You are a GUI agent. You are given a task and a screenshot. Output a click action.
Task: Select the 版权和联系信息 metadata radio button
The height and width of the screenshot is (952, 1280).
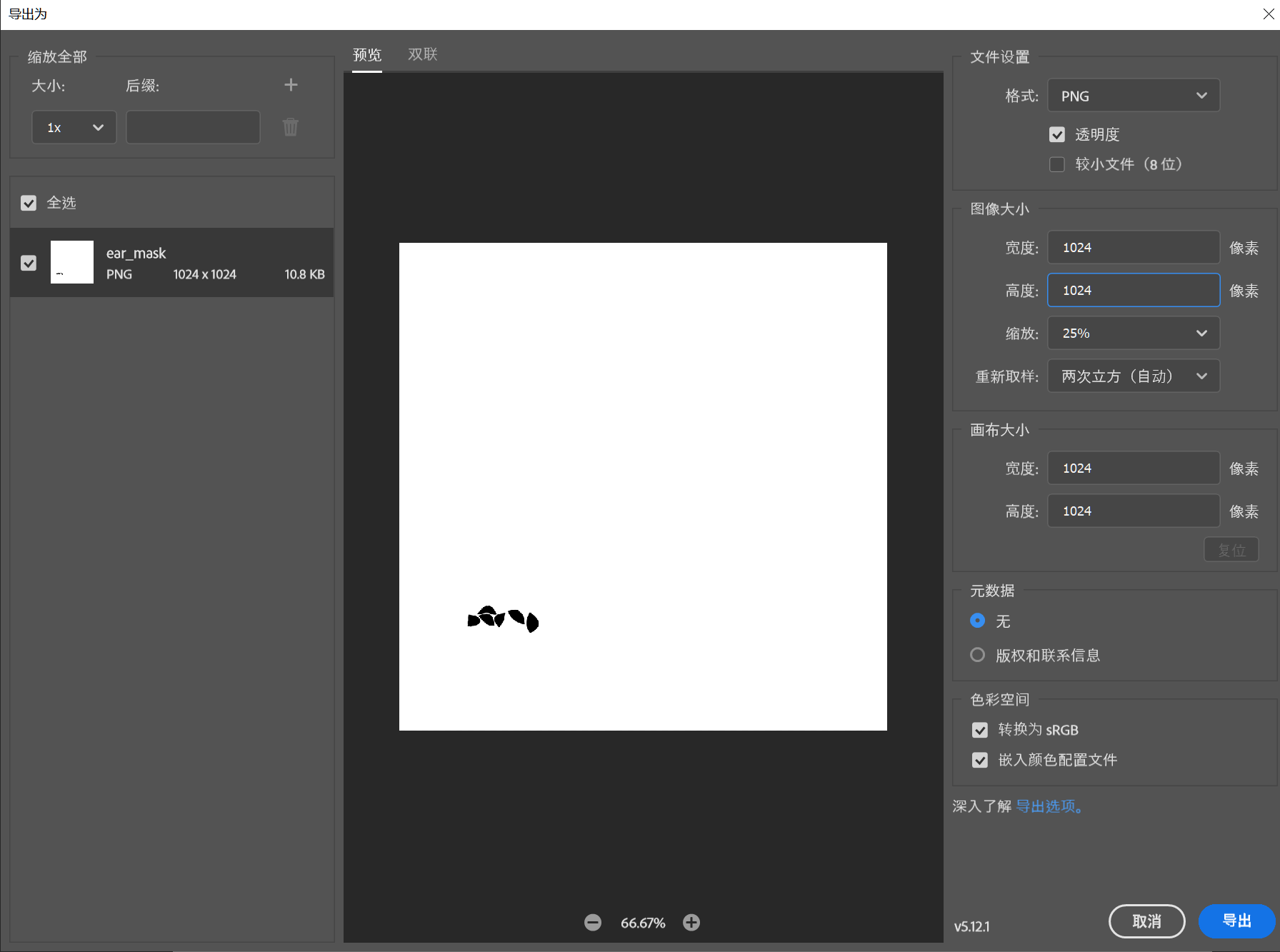click(978, 655)
